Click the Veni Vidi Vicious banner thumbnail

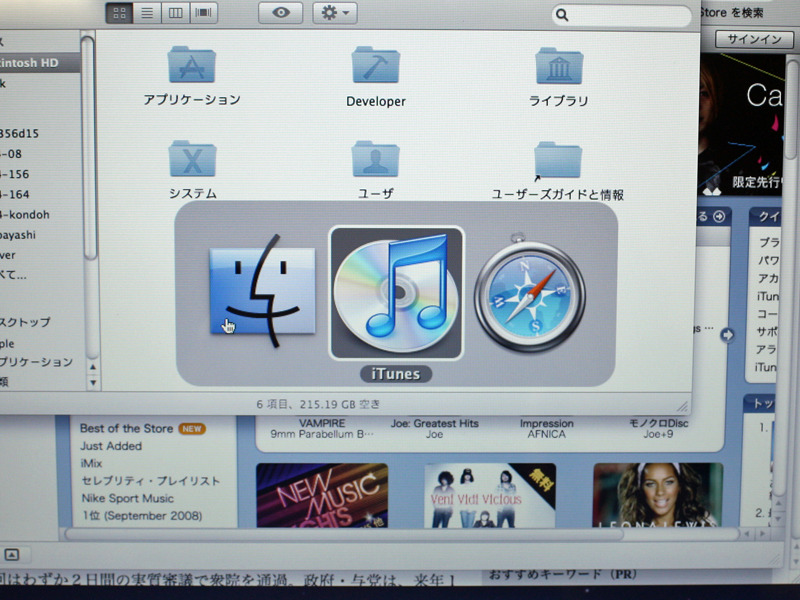pyautogui.click(x=490, y=495)
